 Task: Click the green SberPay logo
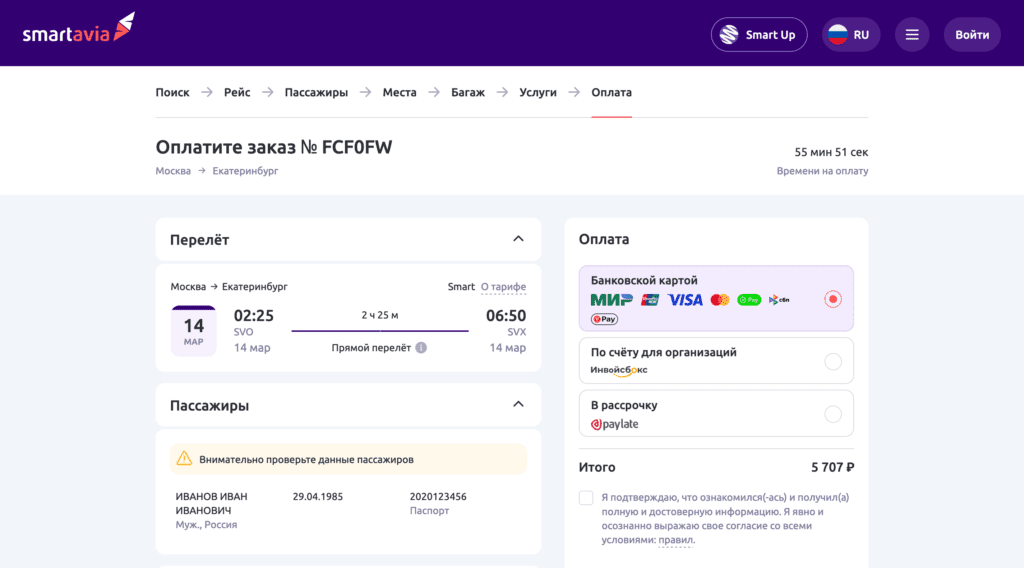(749, 300)
